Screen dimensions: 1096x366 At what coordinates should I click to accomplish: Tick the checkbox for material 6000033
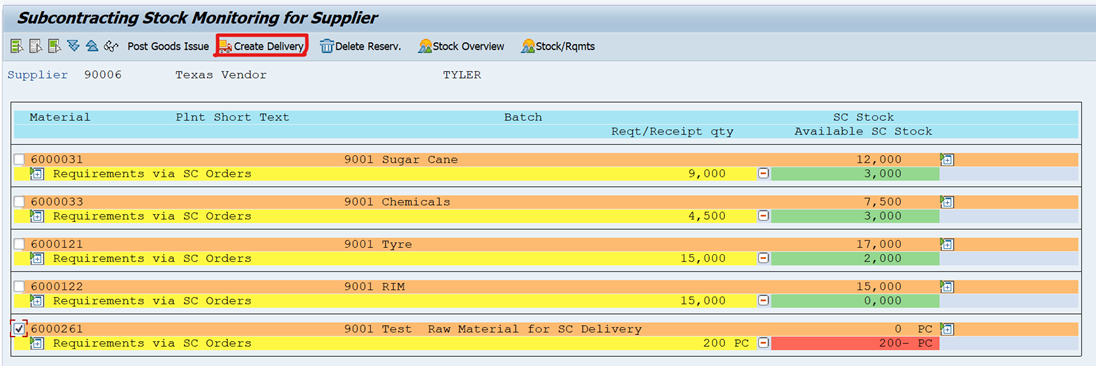pyautogui.click(x=19, y=202)
